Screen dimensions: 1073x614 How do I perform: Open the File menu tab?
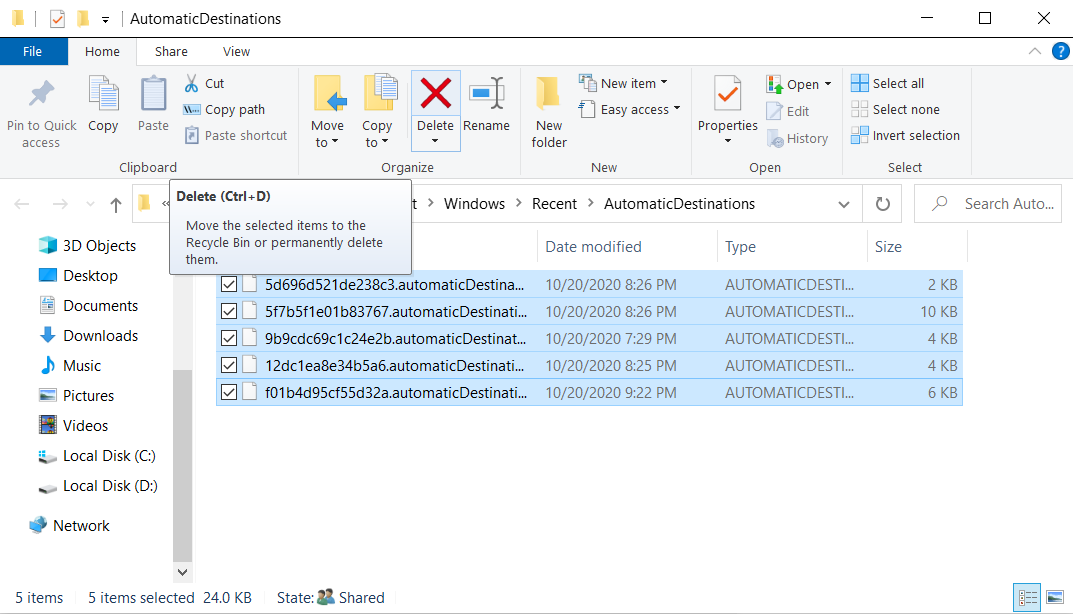pyautogui.click(x=33, y=52)
